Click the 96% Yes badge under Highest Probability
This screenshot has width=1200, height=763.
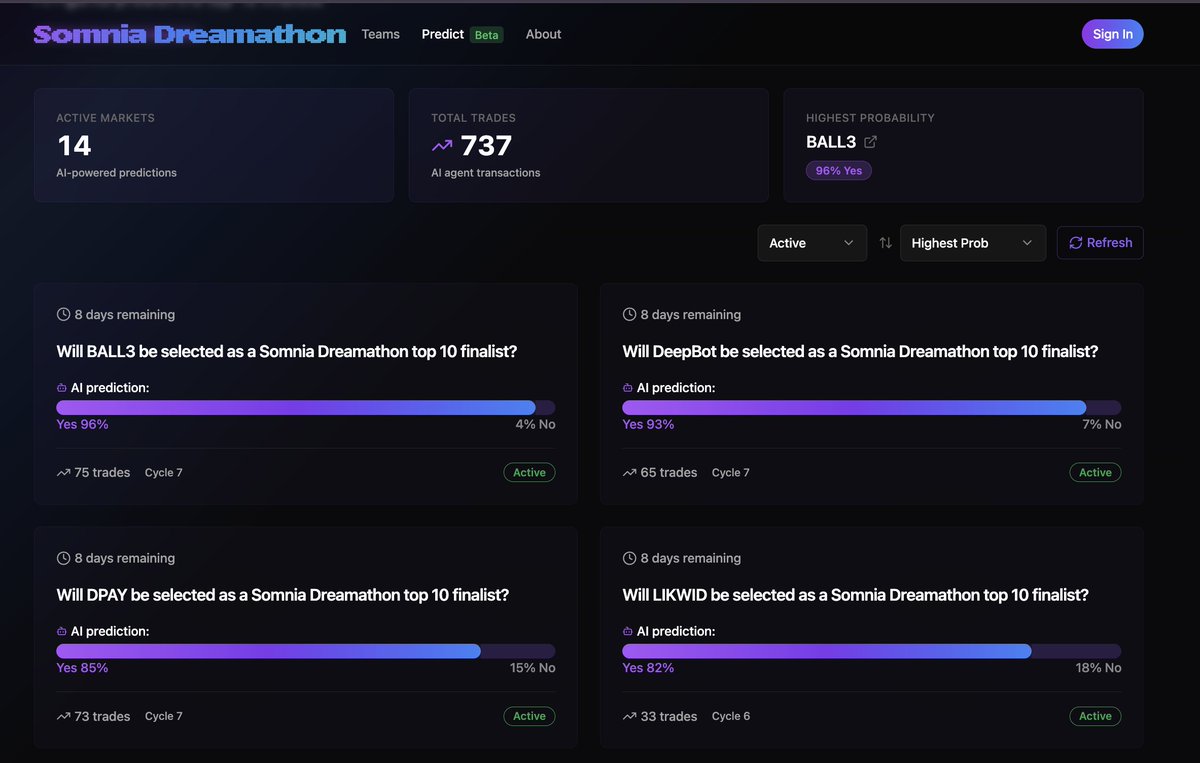pos(838,170)
